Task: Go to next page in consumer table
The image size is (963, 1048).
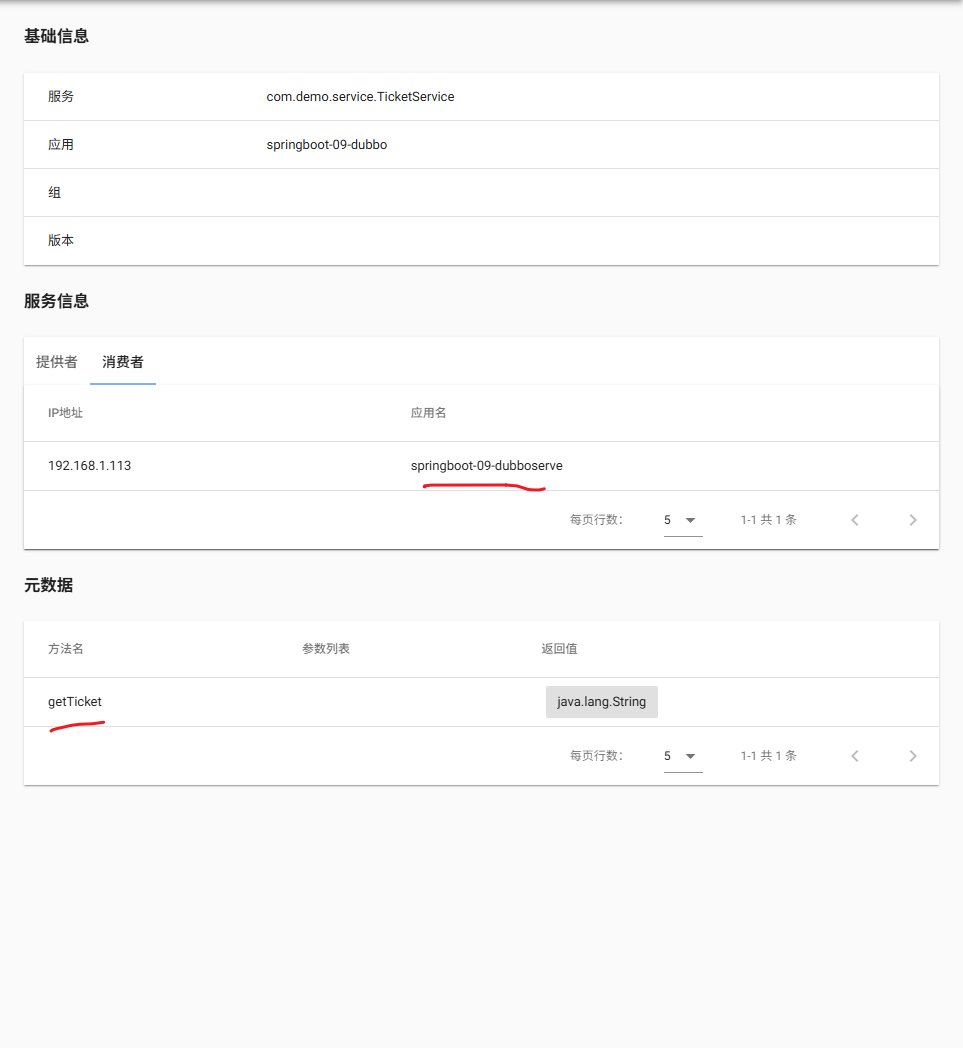Action: 913,520
